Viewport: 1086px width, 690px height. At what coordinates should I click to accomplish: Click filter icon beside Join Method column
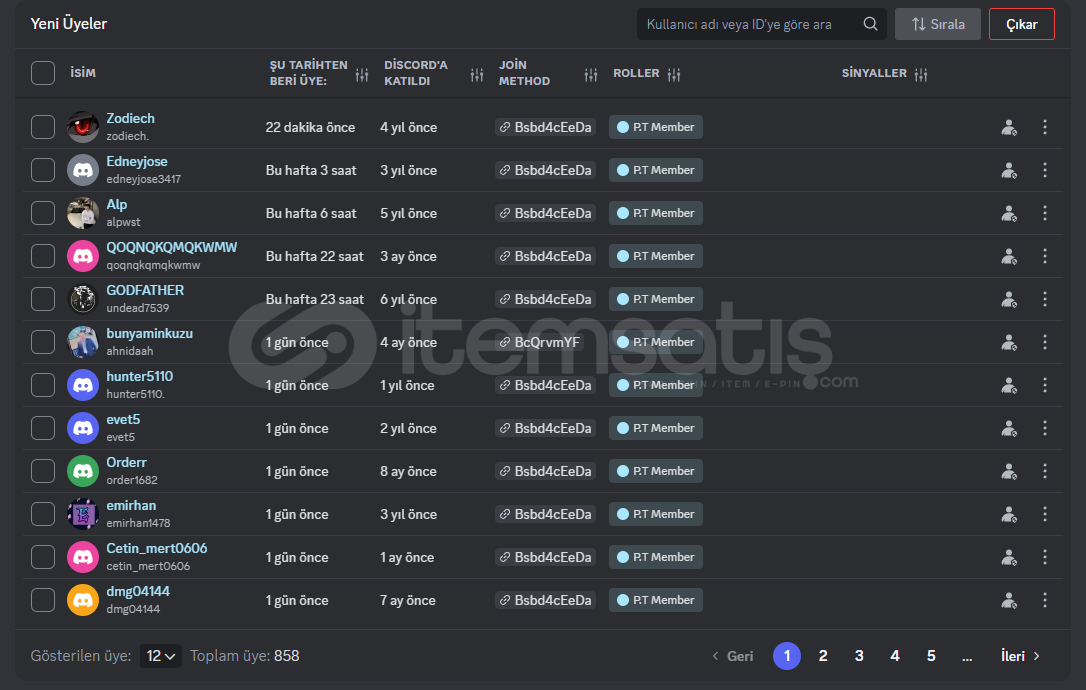coord(591,74)
